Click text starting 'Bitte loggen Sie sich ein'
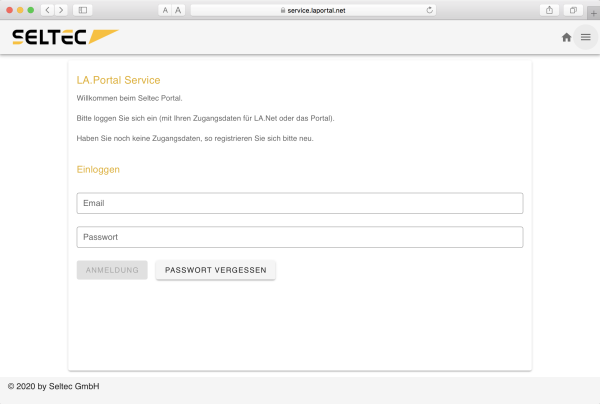The height and width of the screenshot is (404, 600). [x=205, y=118]
